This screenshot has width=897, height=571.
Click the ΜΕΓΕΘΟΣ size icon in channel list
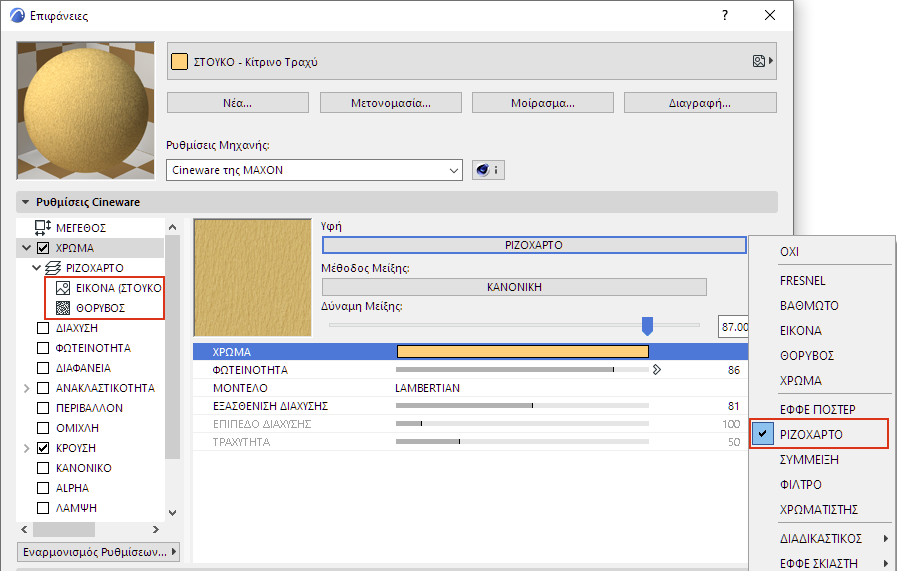click(43, 228)
